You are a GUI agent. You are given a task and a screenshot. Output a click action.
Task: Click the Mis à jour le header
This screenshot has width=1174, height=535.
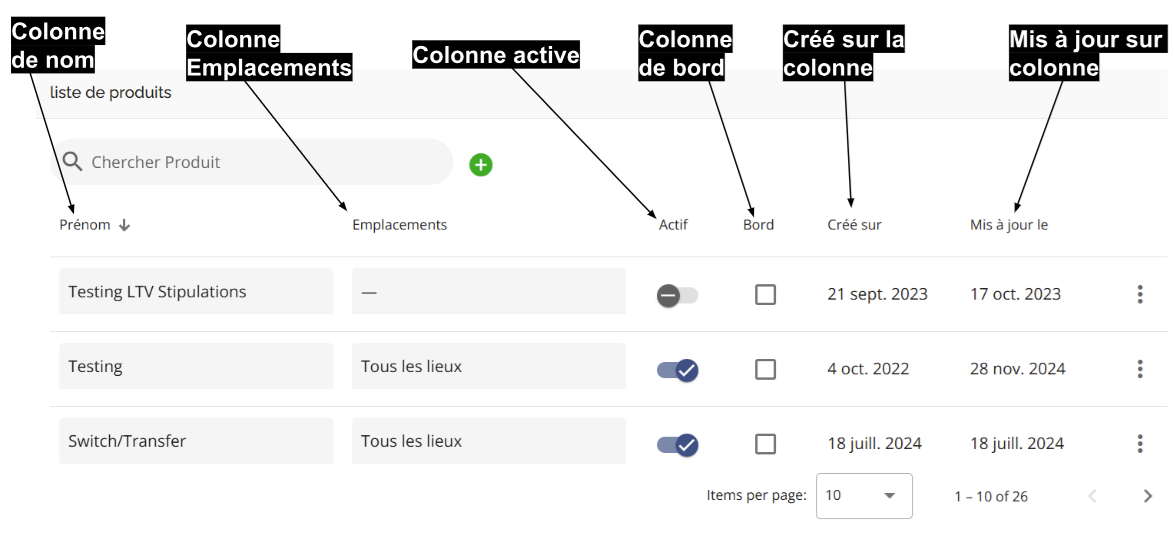point(1009,224)
